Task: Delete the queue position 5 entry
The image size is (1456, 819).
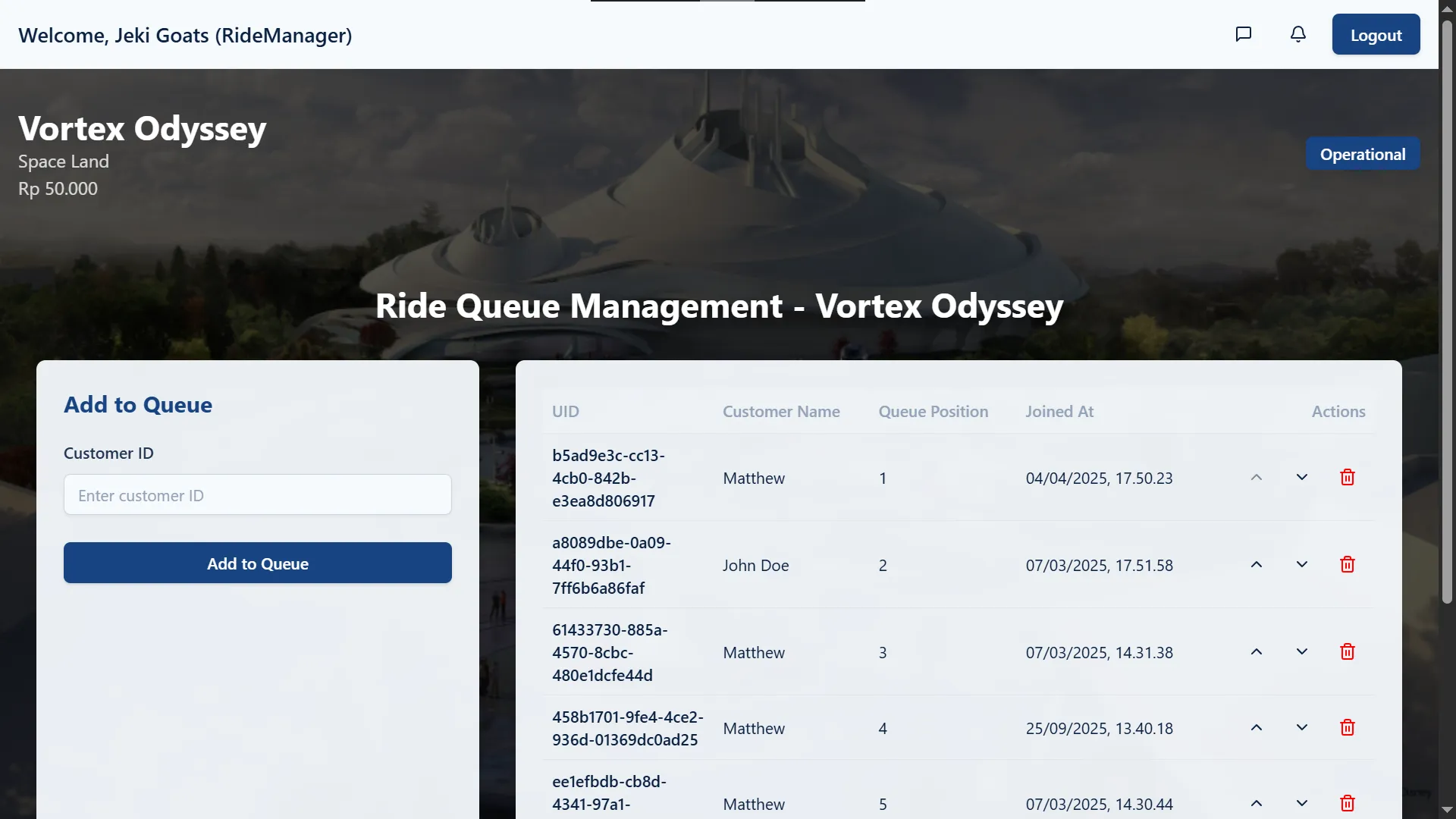Action: 1347,803
